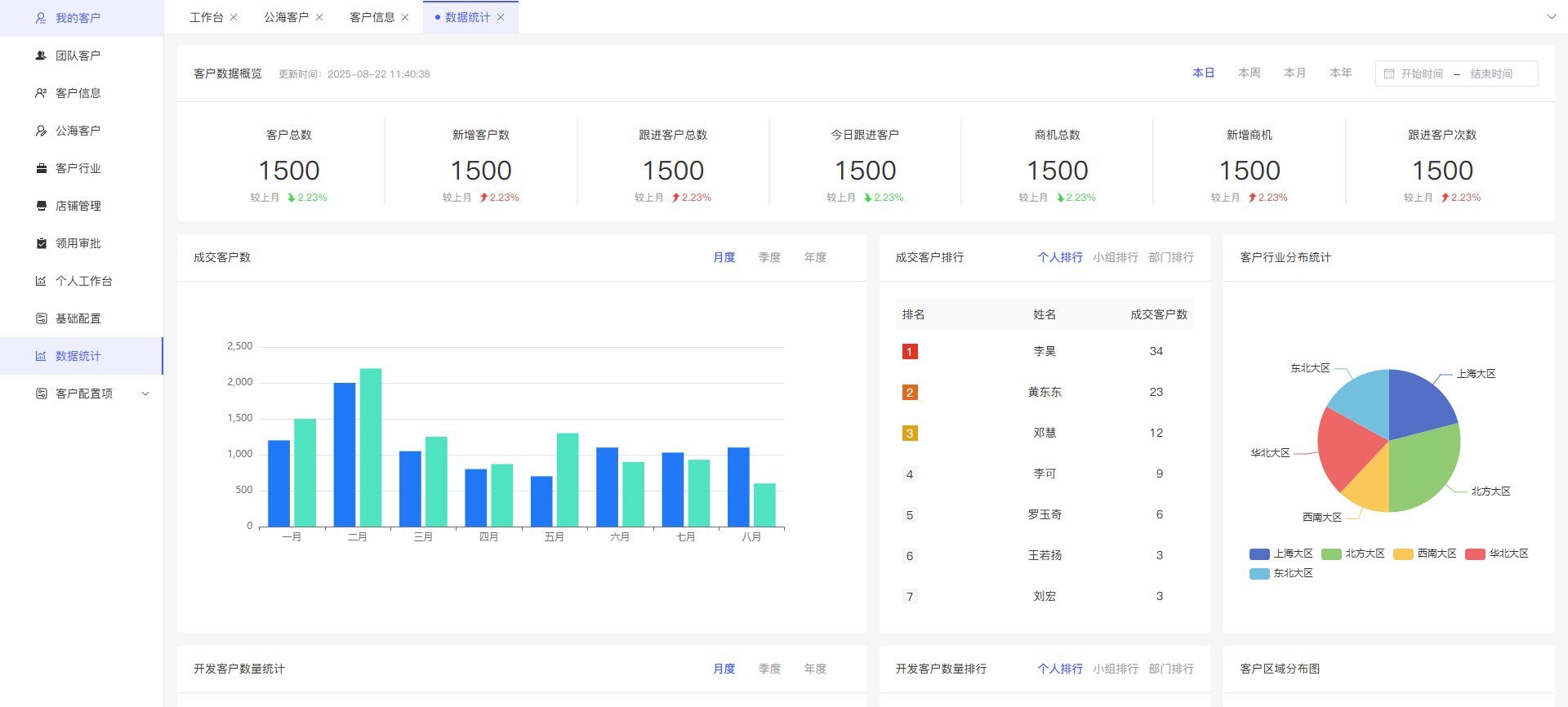Click the 客户行业 briefcase icon
This screenshot has width=1568, height=707.
[41, 168]
